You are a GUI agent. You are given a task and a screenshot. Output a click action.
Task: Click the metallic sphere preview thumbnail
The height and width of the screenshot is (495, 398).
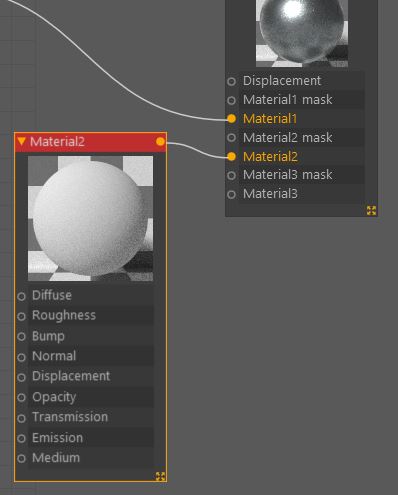point(302,33)
